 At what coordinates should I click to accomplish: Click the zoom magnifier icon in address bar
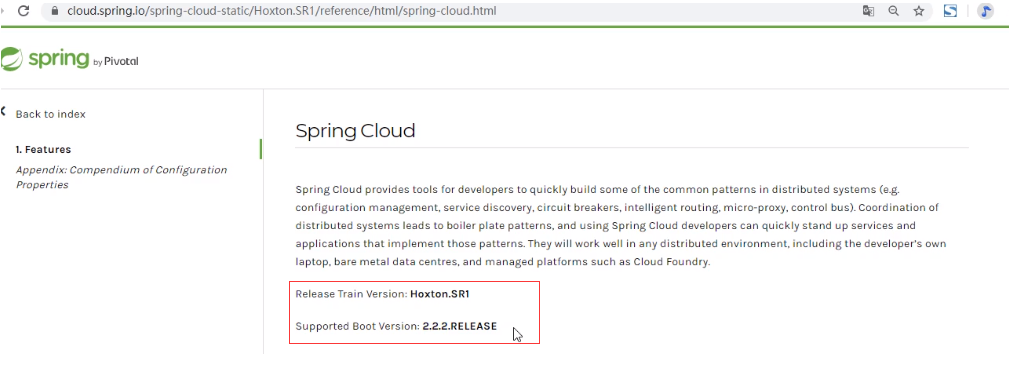894,11
